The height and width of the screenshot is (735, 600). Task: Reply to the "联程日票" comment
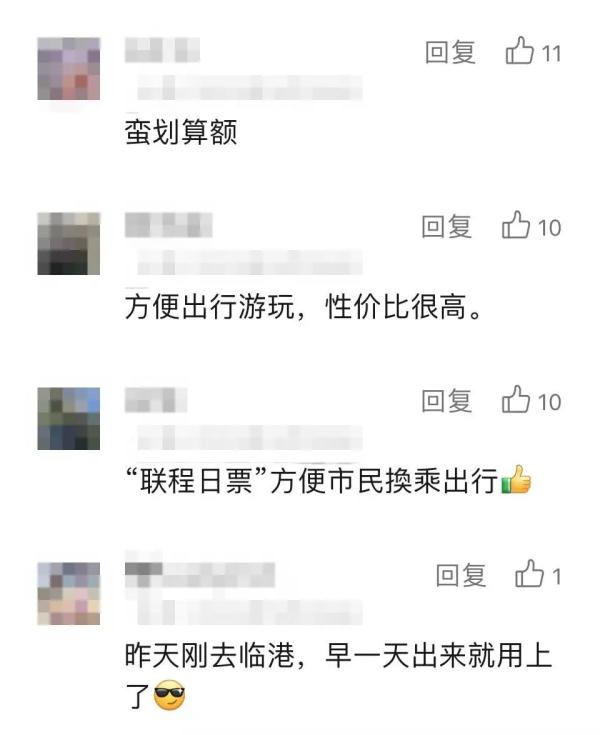click(x=446, y=401)
